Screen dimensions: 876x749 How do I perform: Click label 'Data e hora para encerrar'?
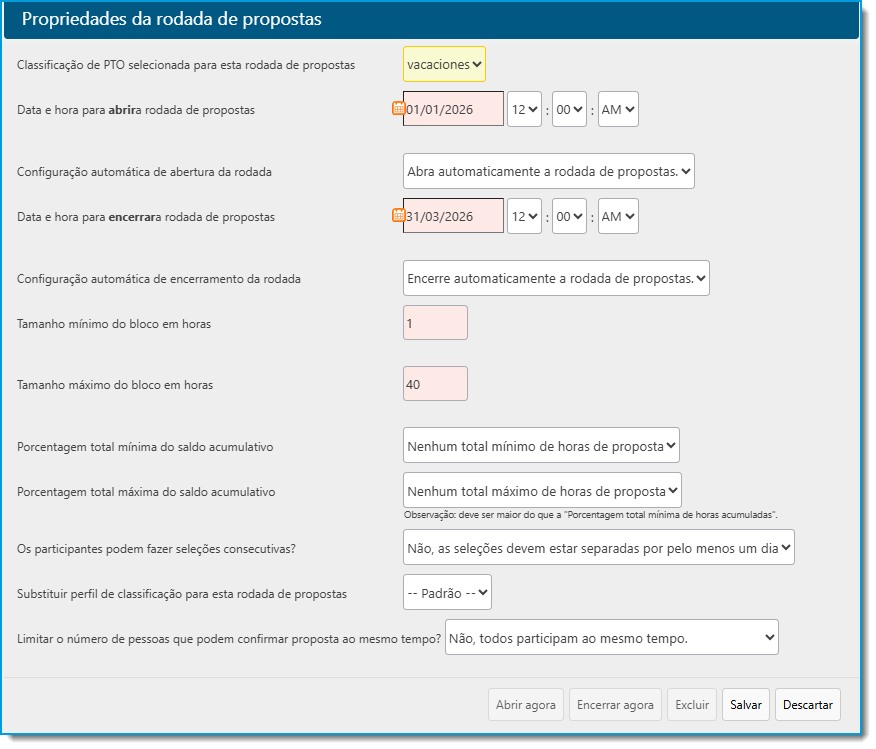click(146, 217)
